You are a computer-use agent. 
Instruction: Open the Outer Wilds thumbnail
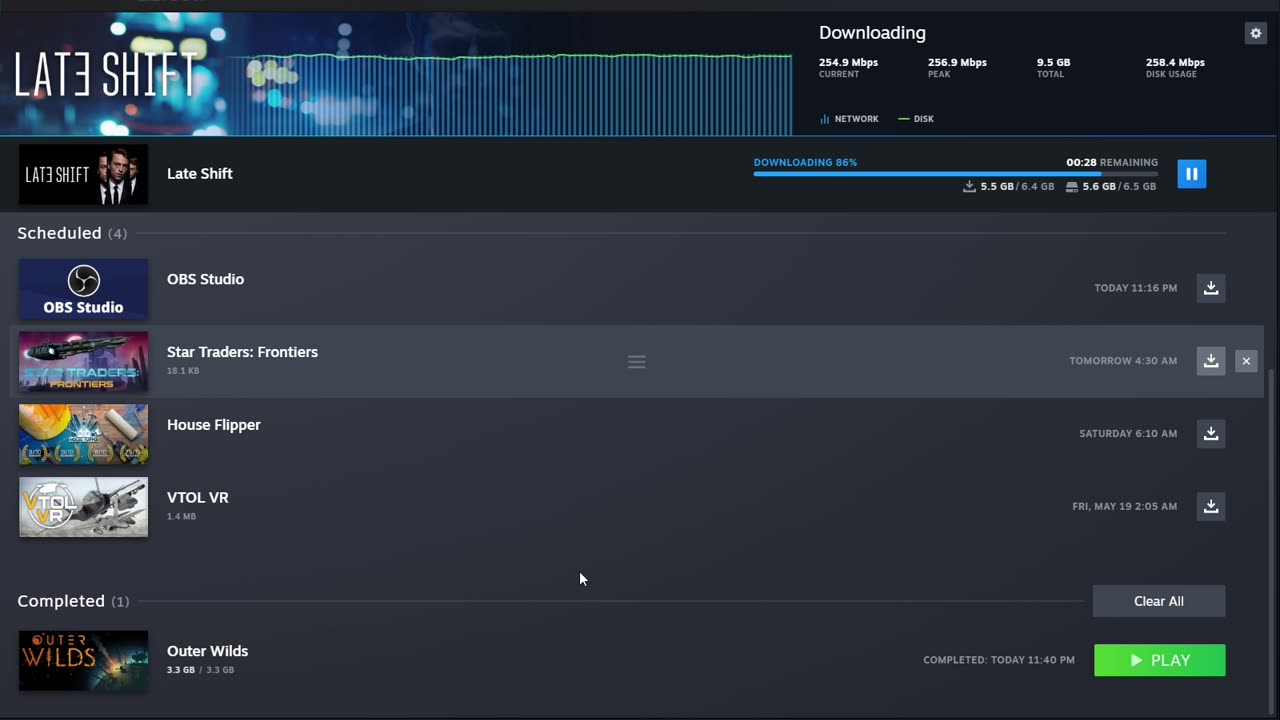83,661
